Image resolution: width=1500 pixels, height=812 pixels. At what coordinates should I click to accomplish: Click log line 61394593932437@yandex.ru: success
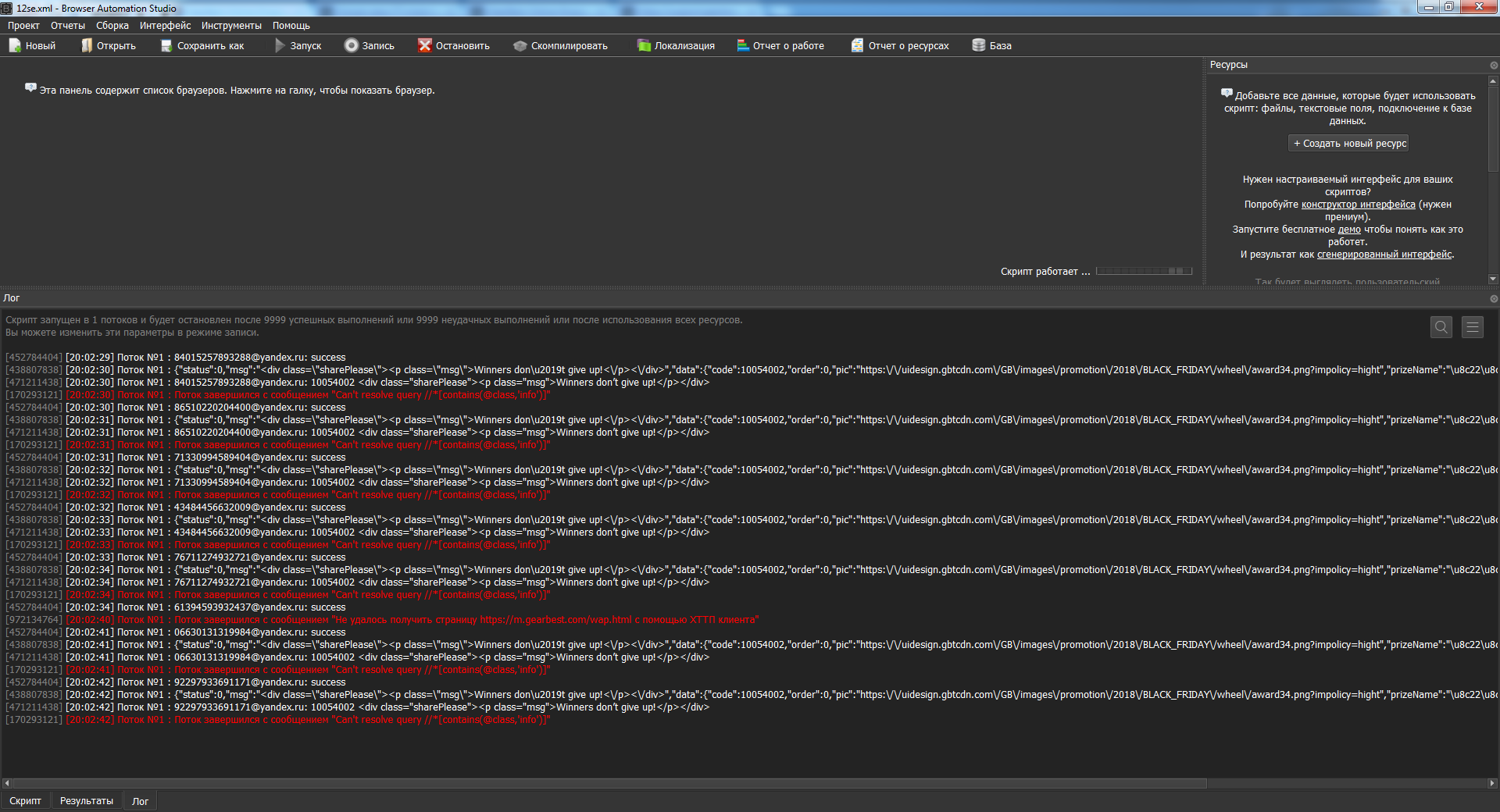click(176, 607)
